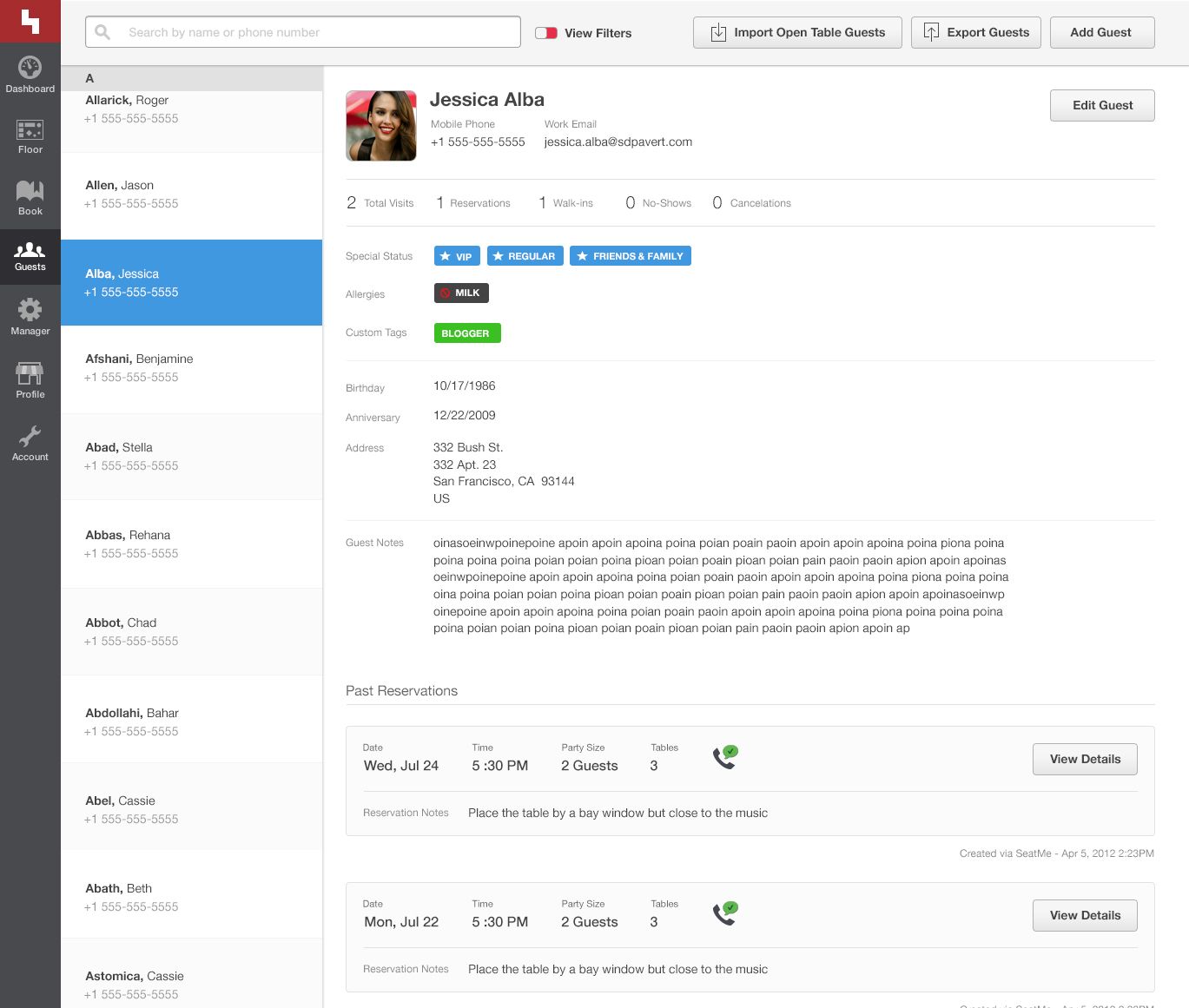Go to the Book section icon
The height and width of the screenshot is (1008, 1189).
coord(30,192)
